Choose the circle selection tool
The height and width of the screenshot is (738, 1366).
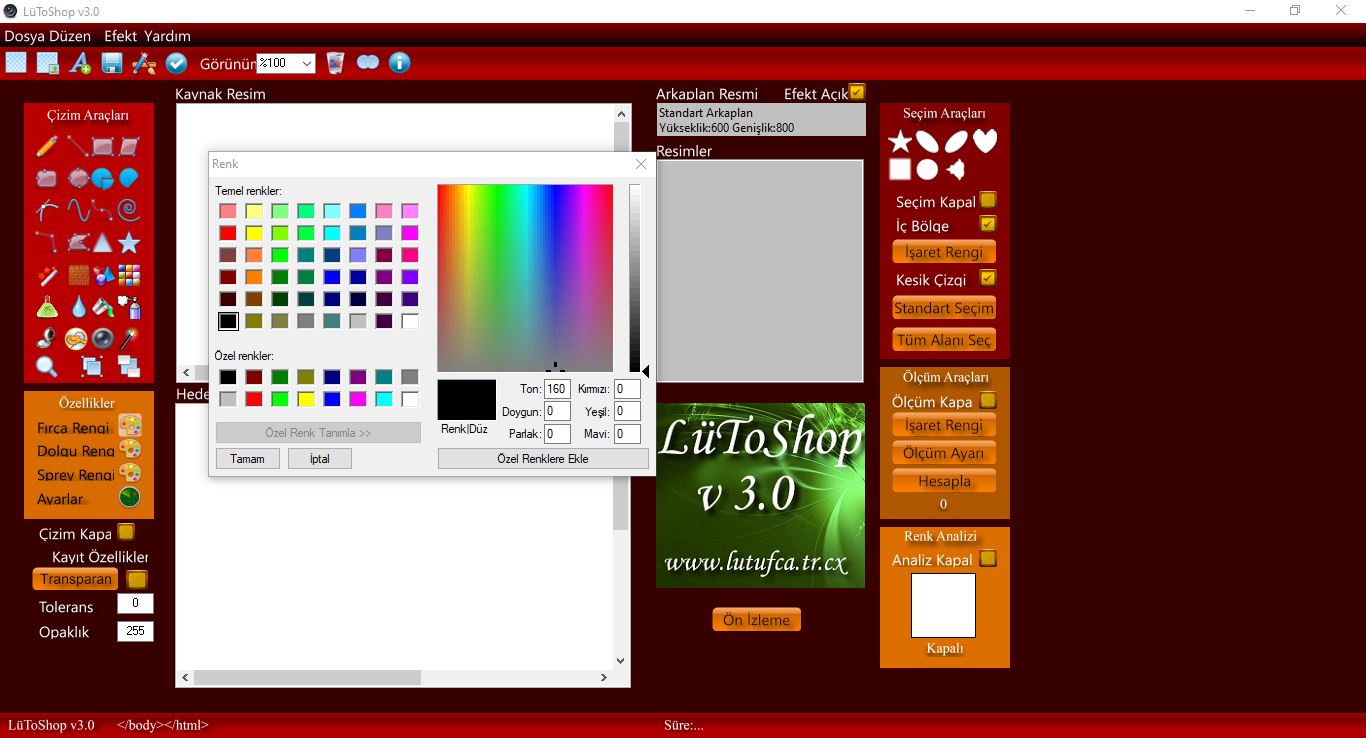tap(928, 169)
